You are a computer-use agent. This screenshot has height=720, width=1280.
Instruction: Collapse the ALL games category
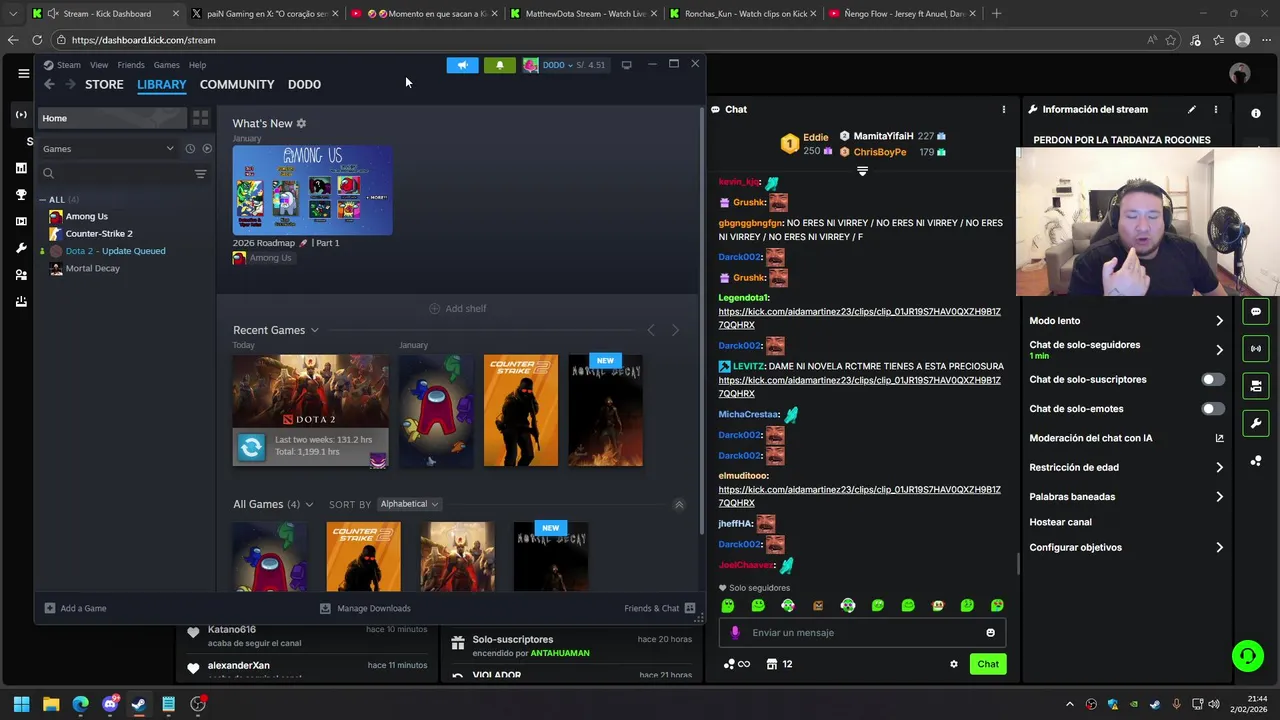coord(43,200)
